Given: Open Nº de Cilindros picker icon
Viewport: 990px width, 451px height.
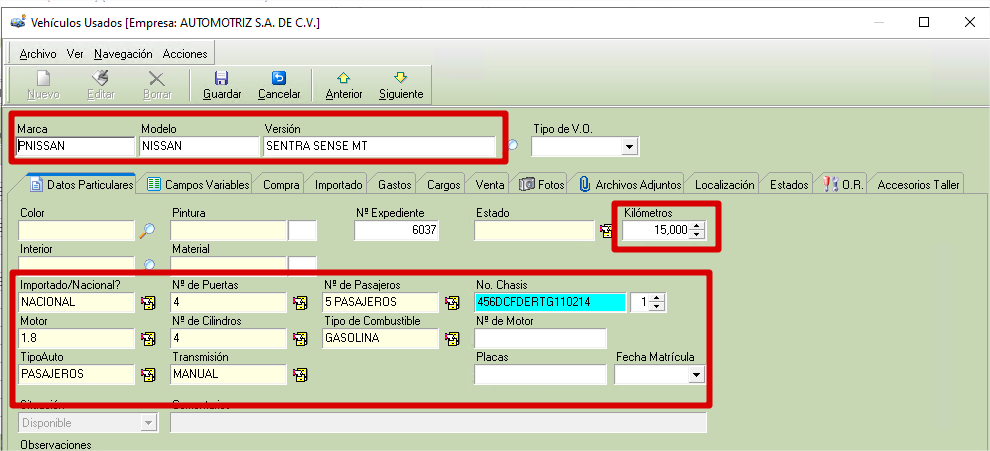Looking at the screenshot, I should [300, 339].
